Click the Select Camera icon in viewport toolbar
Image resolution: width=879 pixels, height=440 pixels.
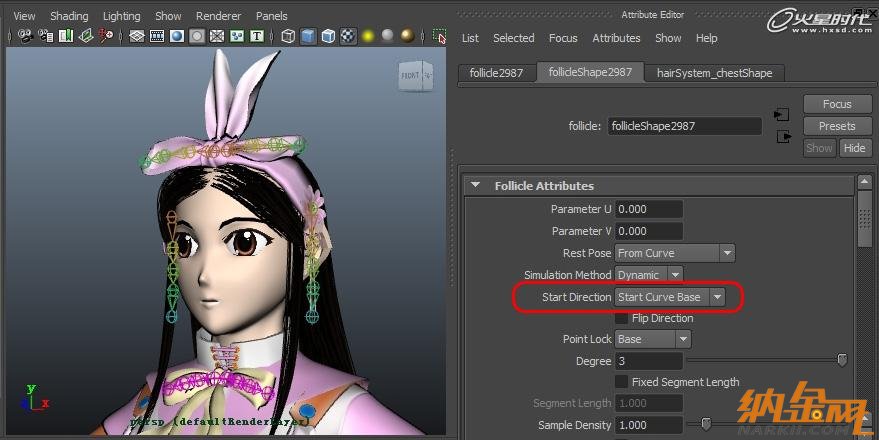point(25,36)
